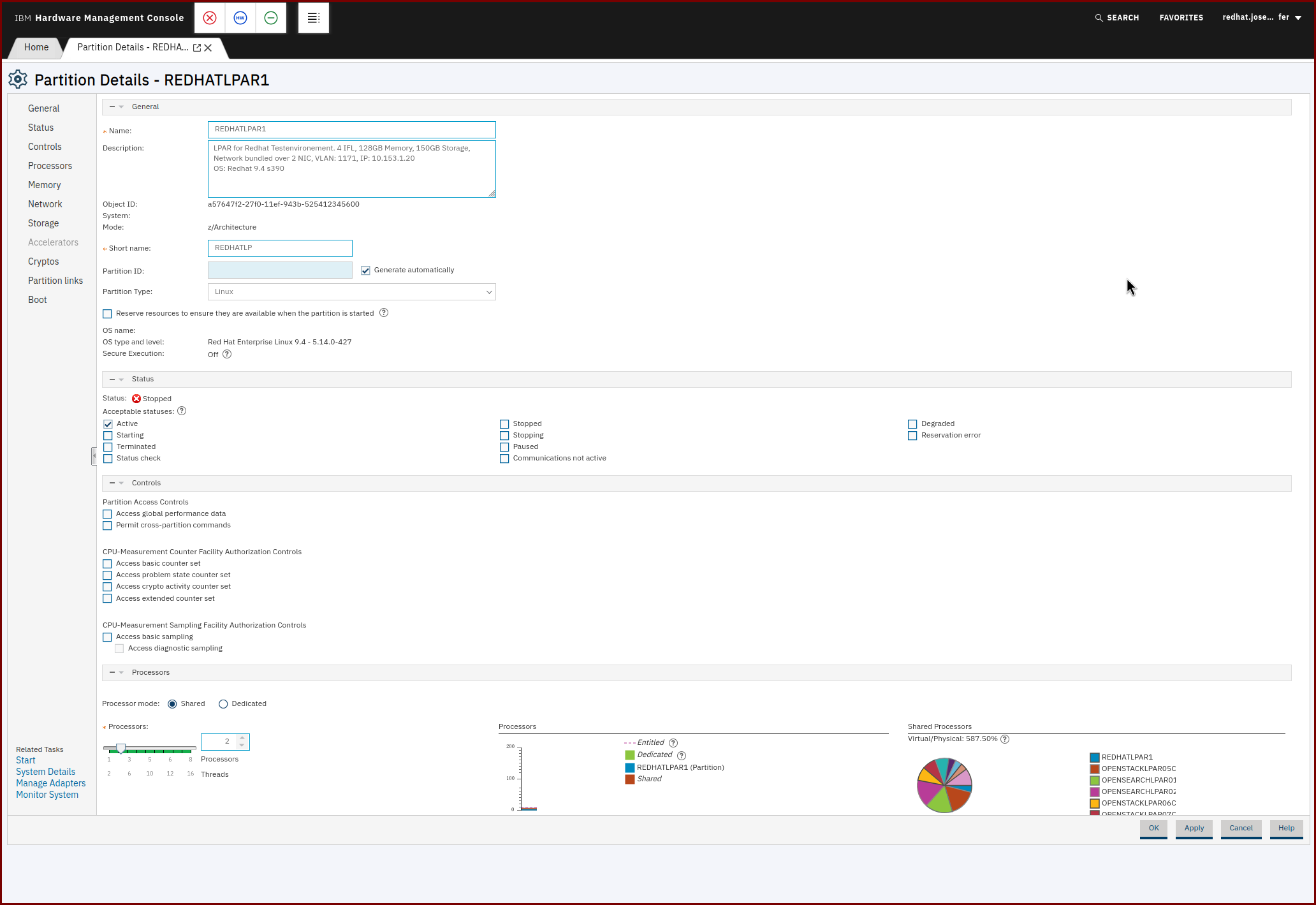Click the Apply button
1316x905 pixels.
[1194, 828]
